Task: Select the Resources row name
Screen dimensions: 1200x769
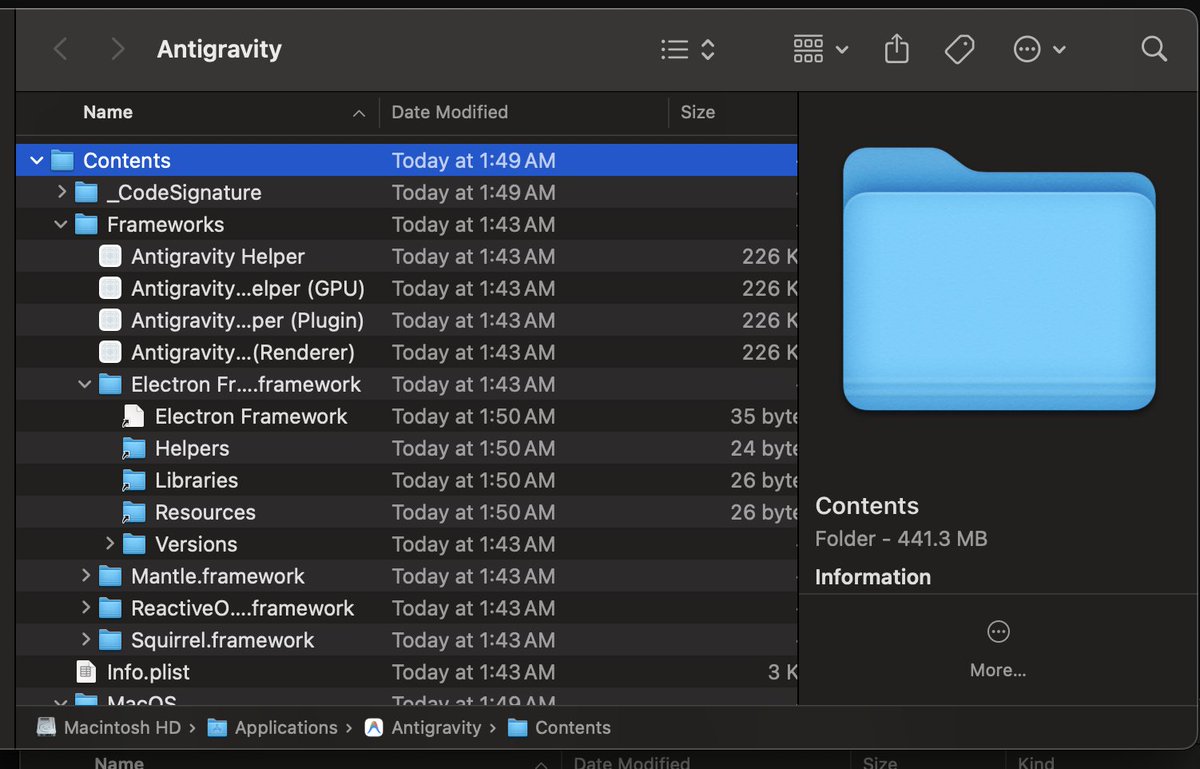Action: [x=205, y=512]
